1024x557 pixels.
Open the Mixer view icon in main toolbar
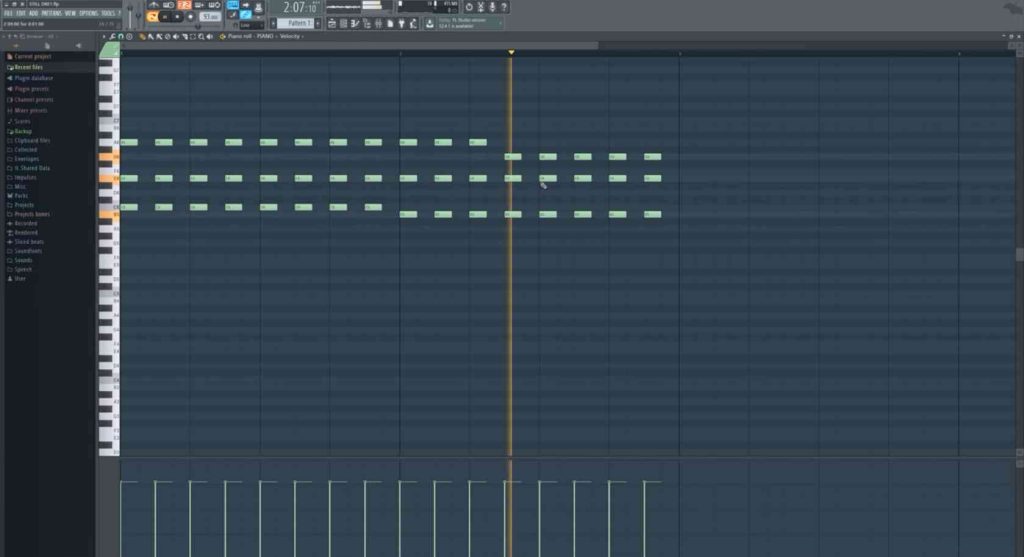378,24
